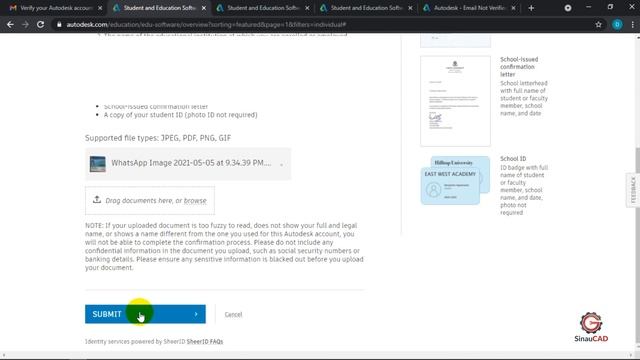Viewport: 640px width, 360px height.
Task: Select the WhatsApp Image 2021-05-05 file name
Action: (x=191, y=163)
